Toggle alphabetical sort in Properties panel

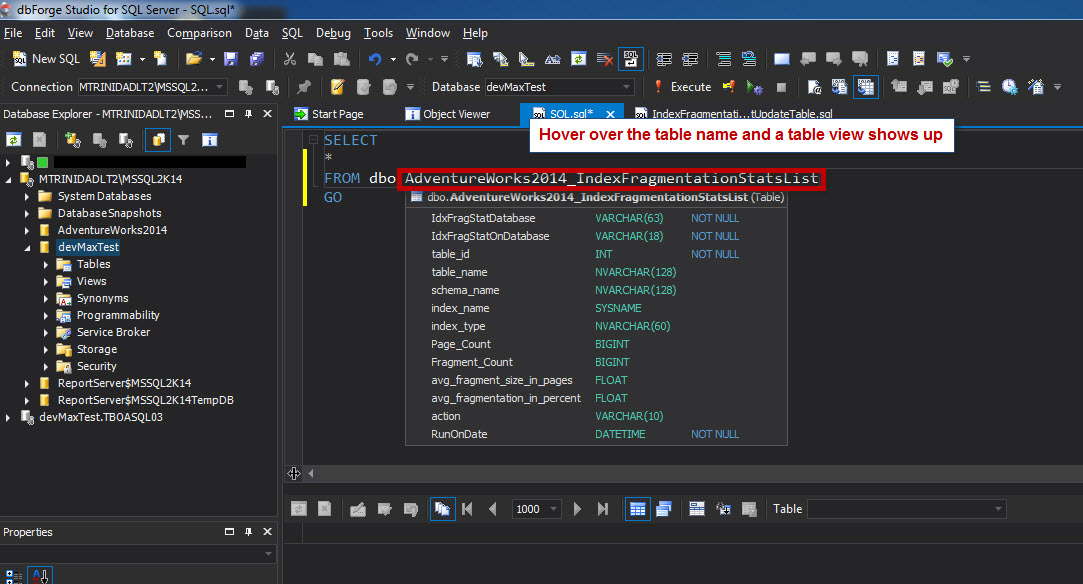click(40, 576)
